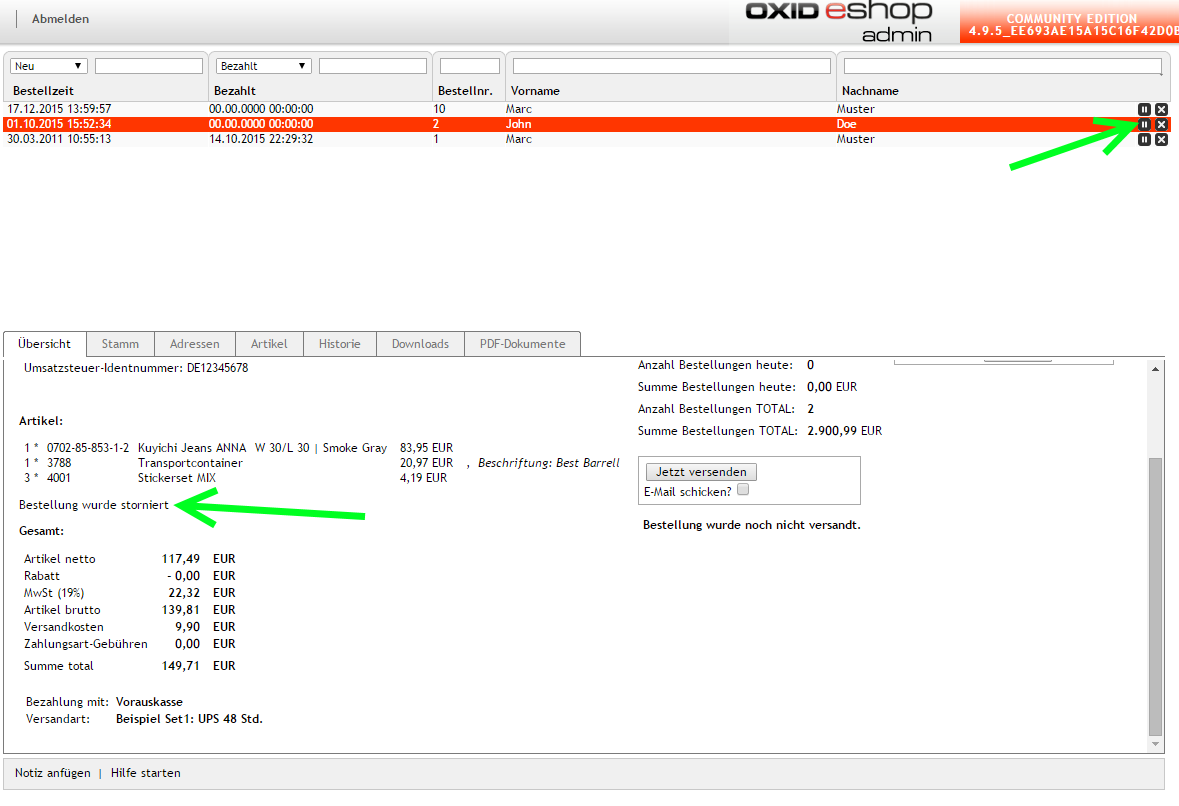Open the Downloads tab

point(420,344)
